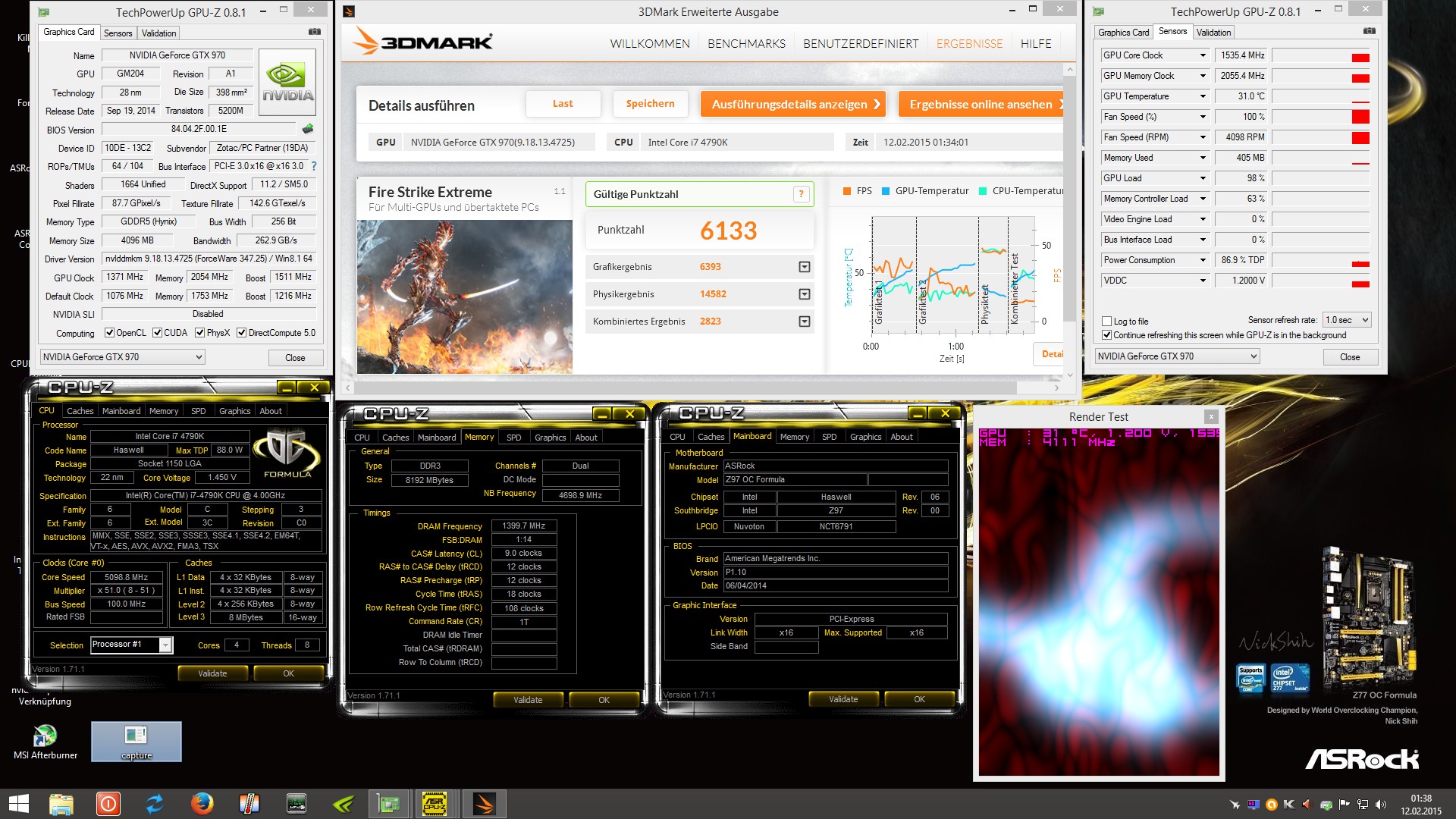
Task: Open the GPU Temperature sensor dropdown
Action: click(x=1203, y=96)
